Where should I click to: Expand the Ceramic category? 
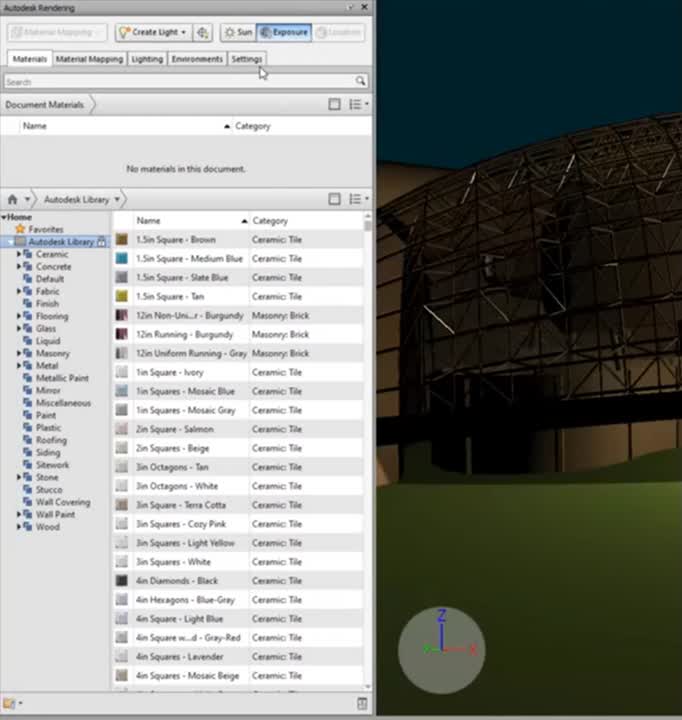point(19,253)
